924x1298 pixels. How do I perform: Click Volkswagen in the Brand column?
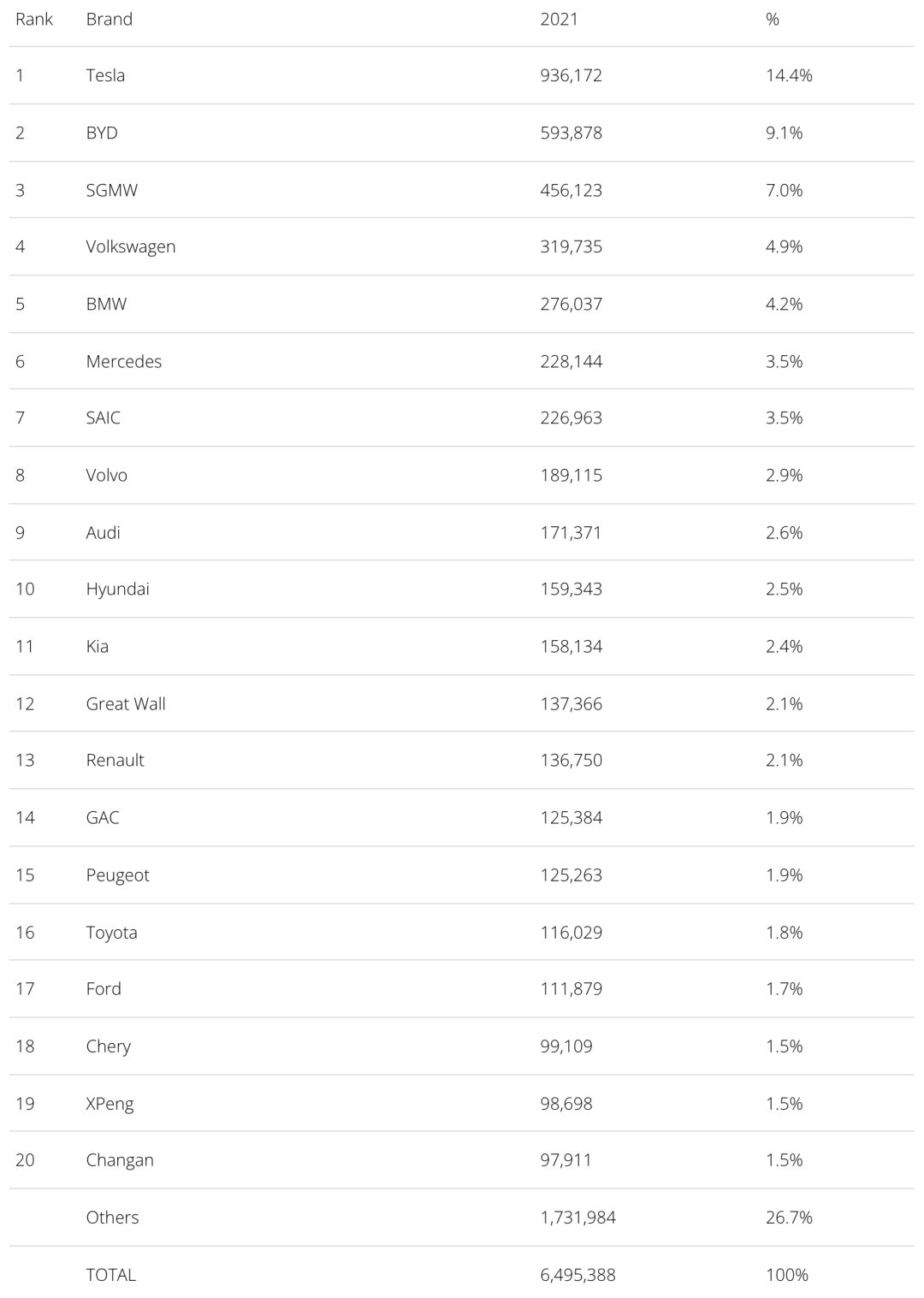pos(130,246)
